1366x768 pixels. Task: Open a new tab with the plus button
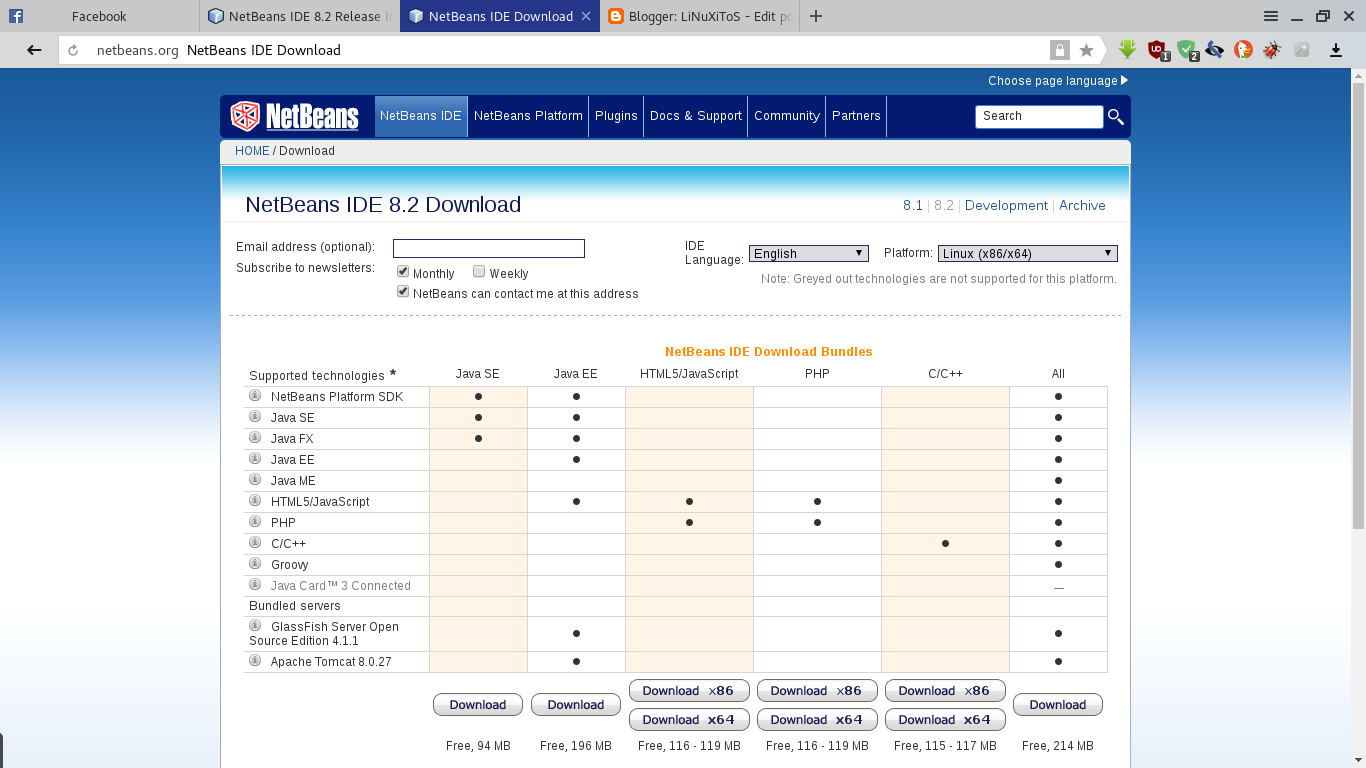tap(816, 16)
